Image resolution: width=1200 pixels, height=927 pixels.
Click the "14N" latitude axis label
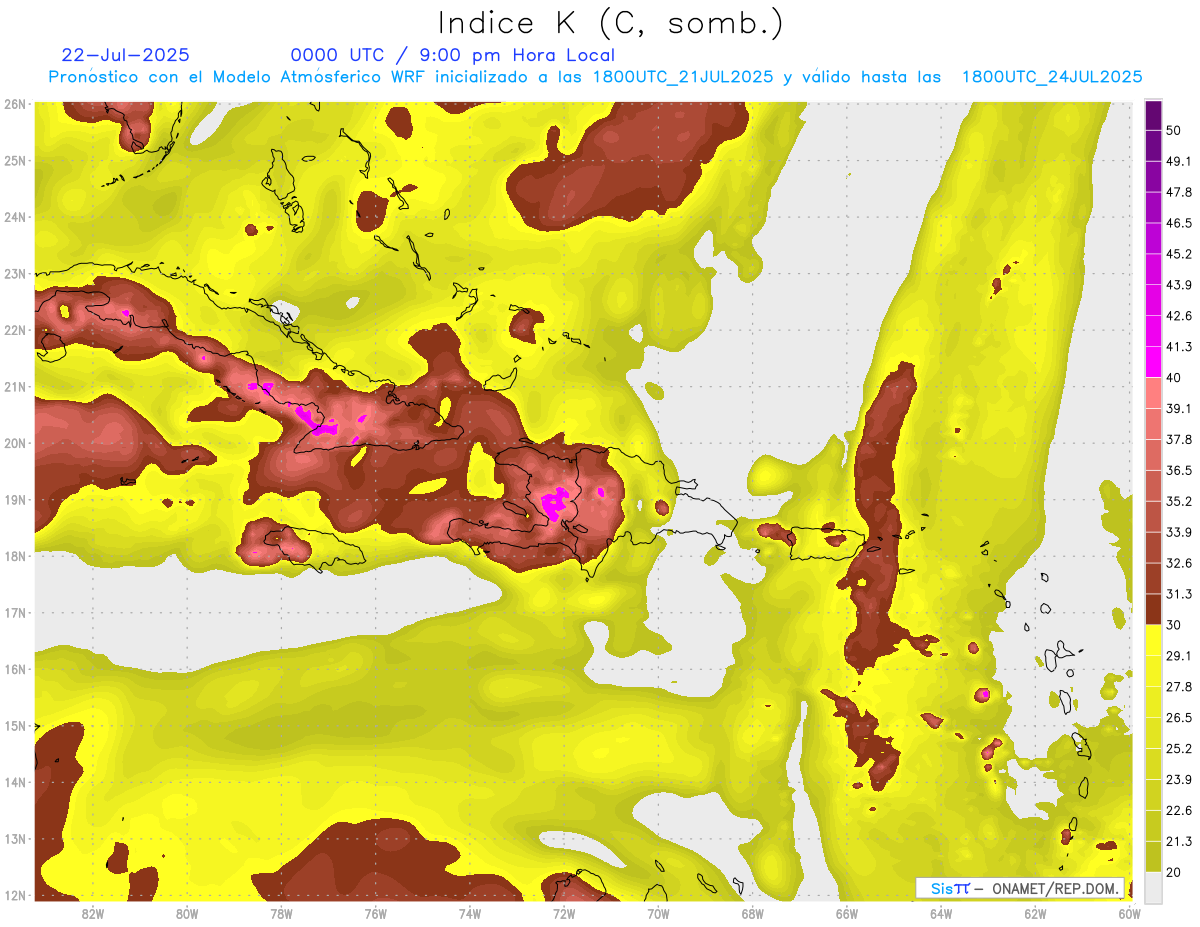tap(15, 782)
